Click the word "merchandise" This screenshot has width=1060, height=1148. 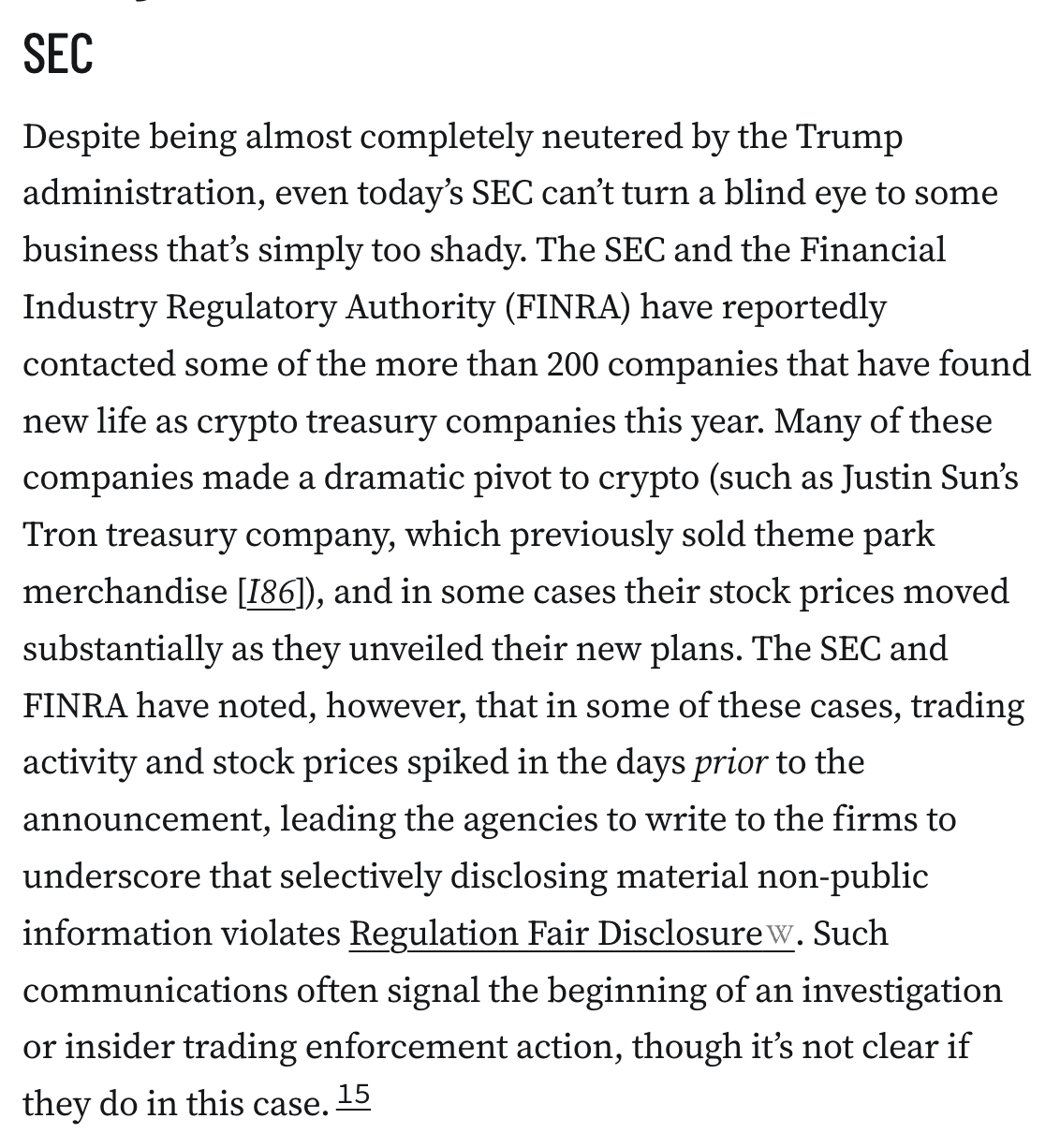[125, 592]
